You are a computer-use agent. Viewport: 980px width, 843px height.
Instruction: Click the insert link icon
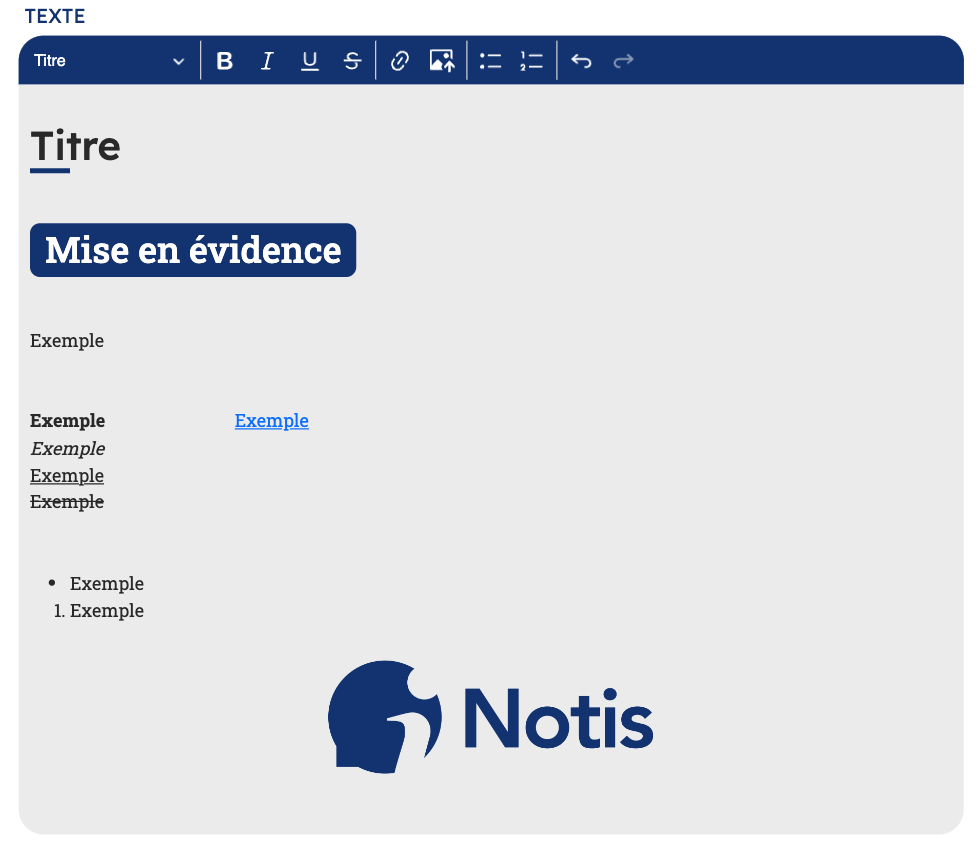coord(399,61)
